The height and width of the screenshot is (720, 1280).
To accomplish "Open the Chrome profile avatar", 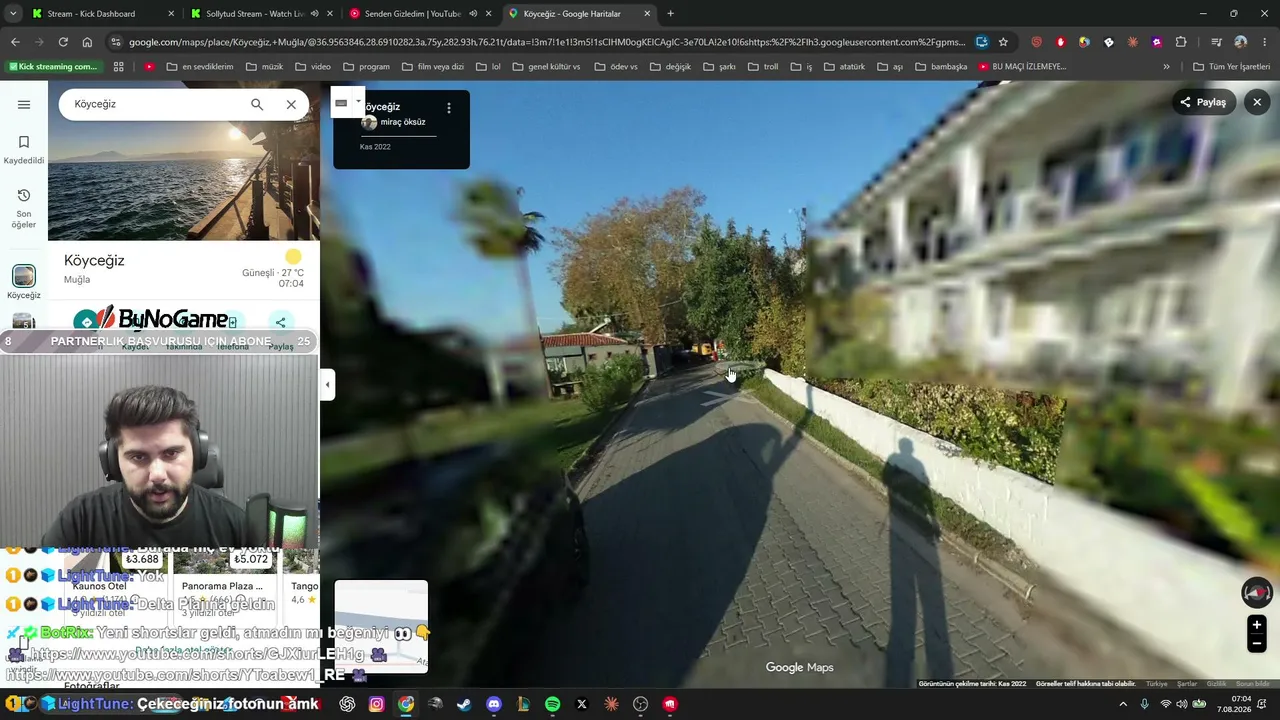I will click(1241, 42).
